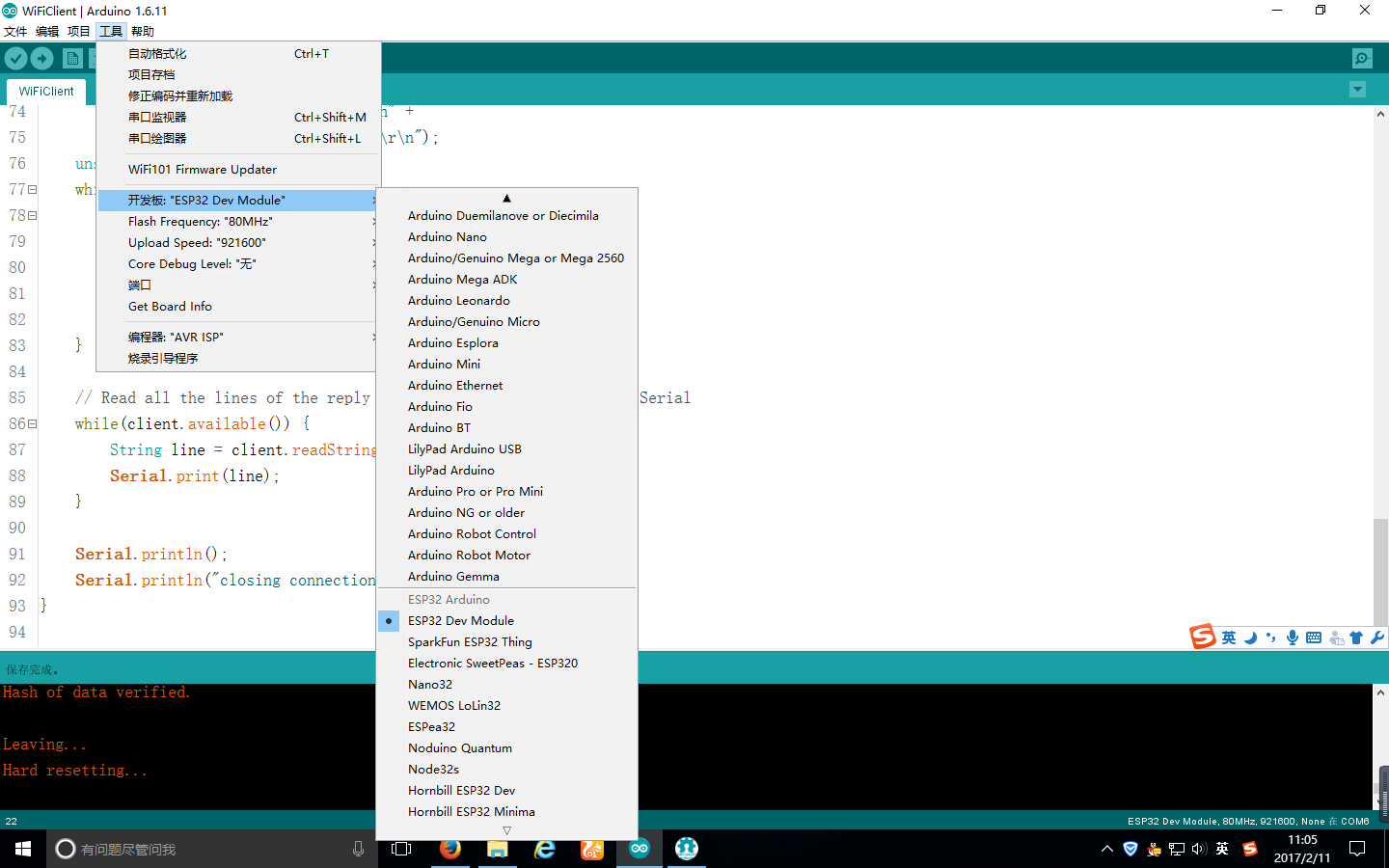Open File Explorer from the taskbar
The image size is (1389, 868).
point(498,849)
